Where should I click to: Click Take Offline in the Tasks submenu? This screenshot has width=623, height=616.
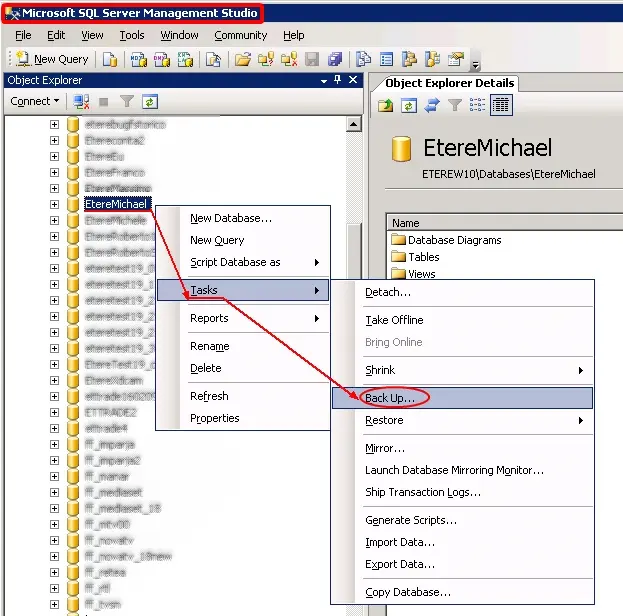(394, 320)
